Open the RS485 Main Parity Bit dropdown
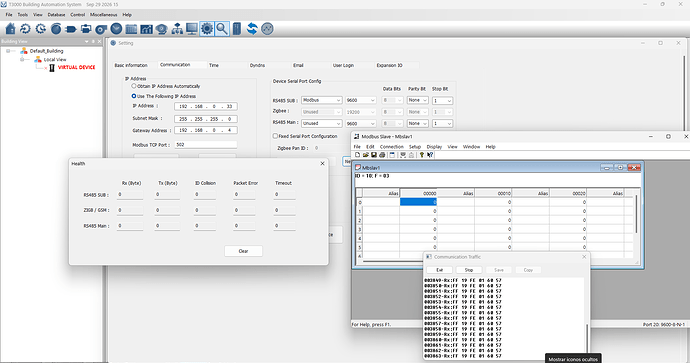 point(418,124)
